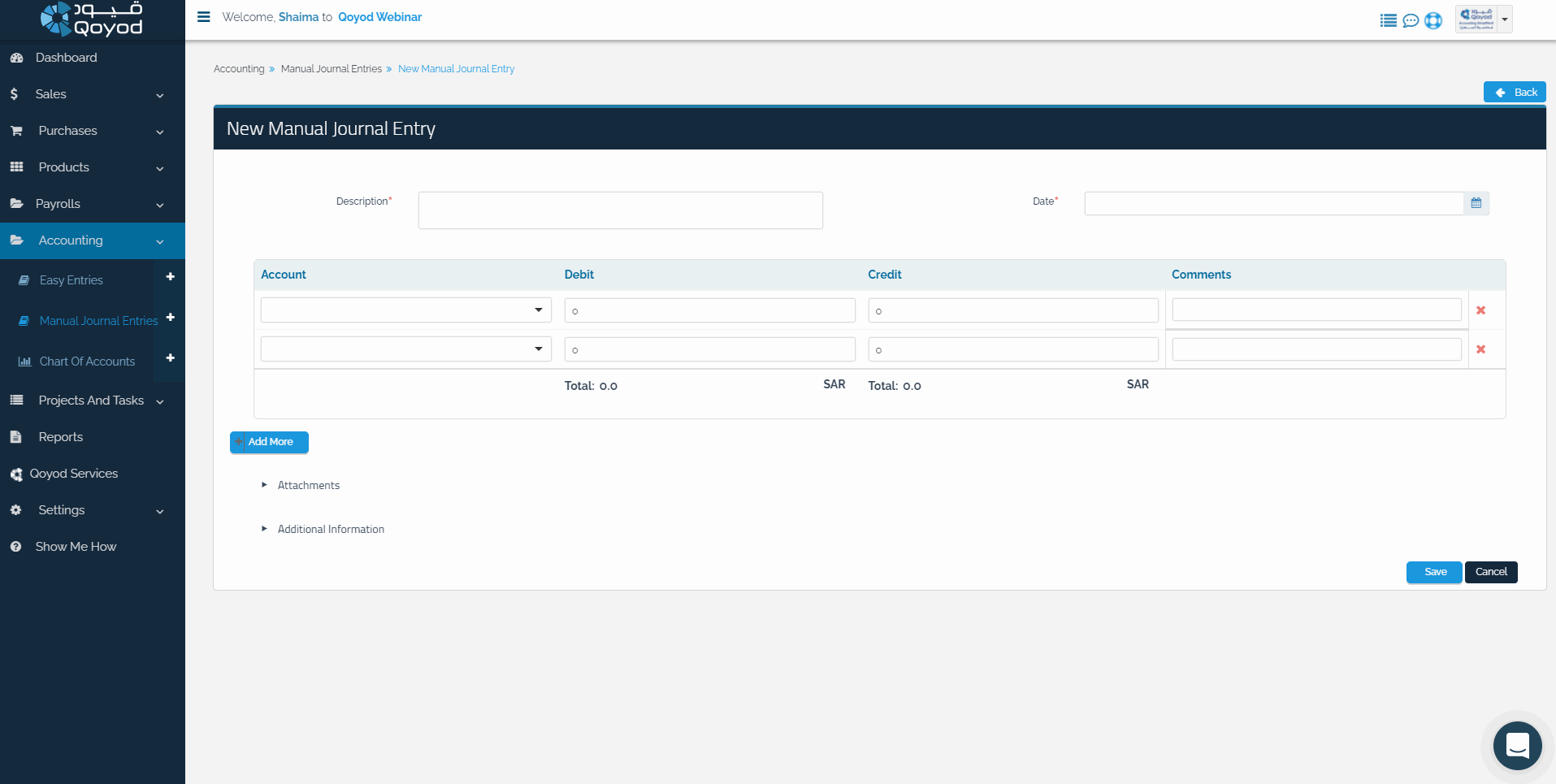Open the live chat widget button

(x=1517, y=745)
